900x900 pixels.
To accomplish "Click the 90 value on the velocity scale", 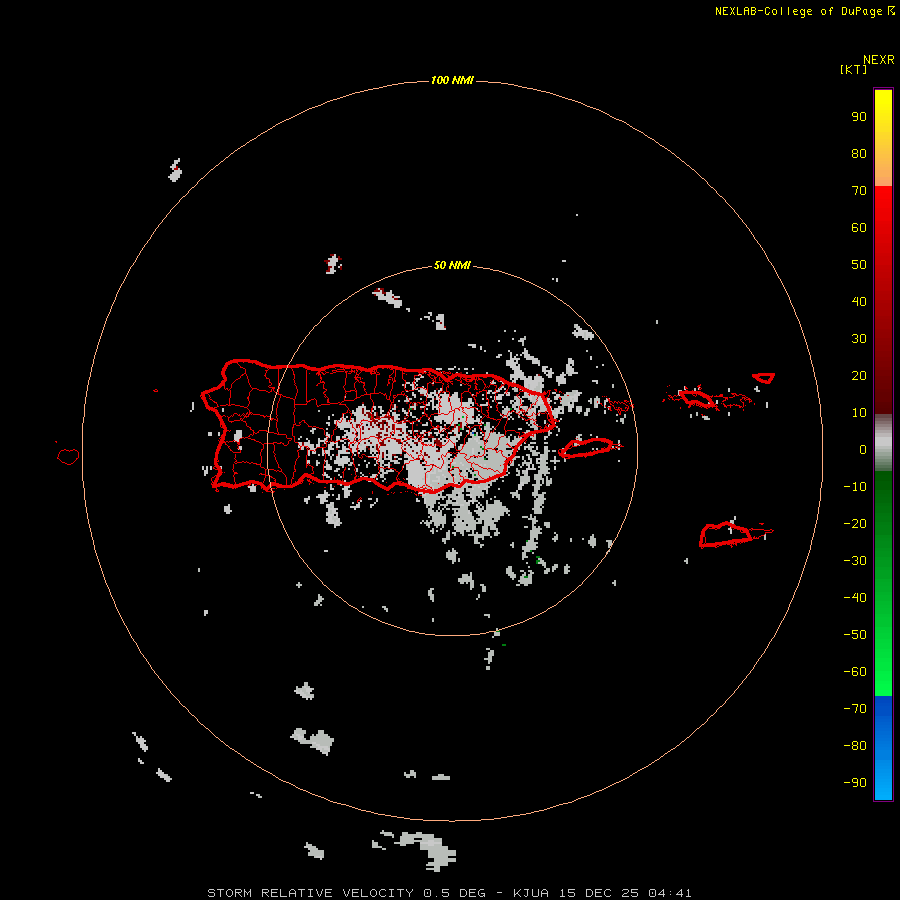I will [x=859, y=117].
